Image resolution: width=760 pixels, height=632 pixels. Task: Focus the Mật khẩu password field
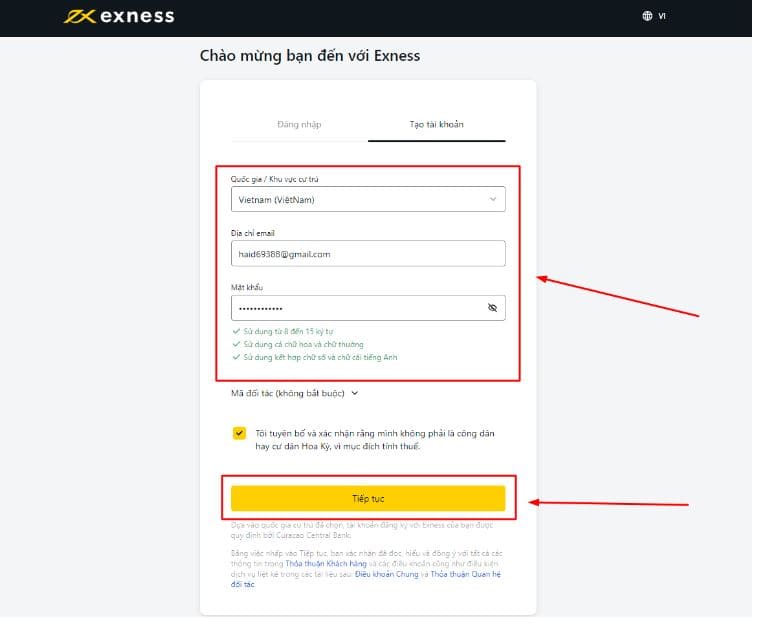point(355,308)
